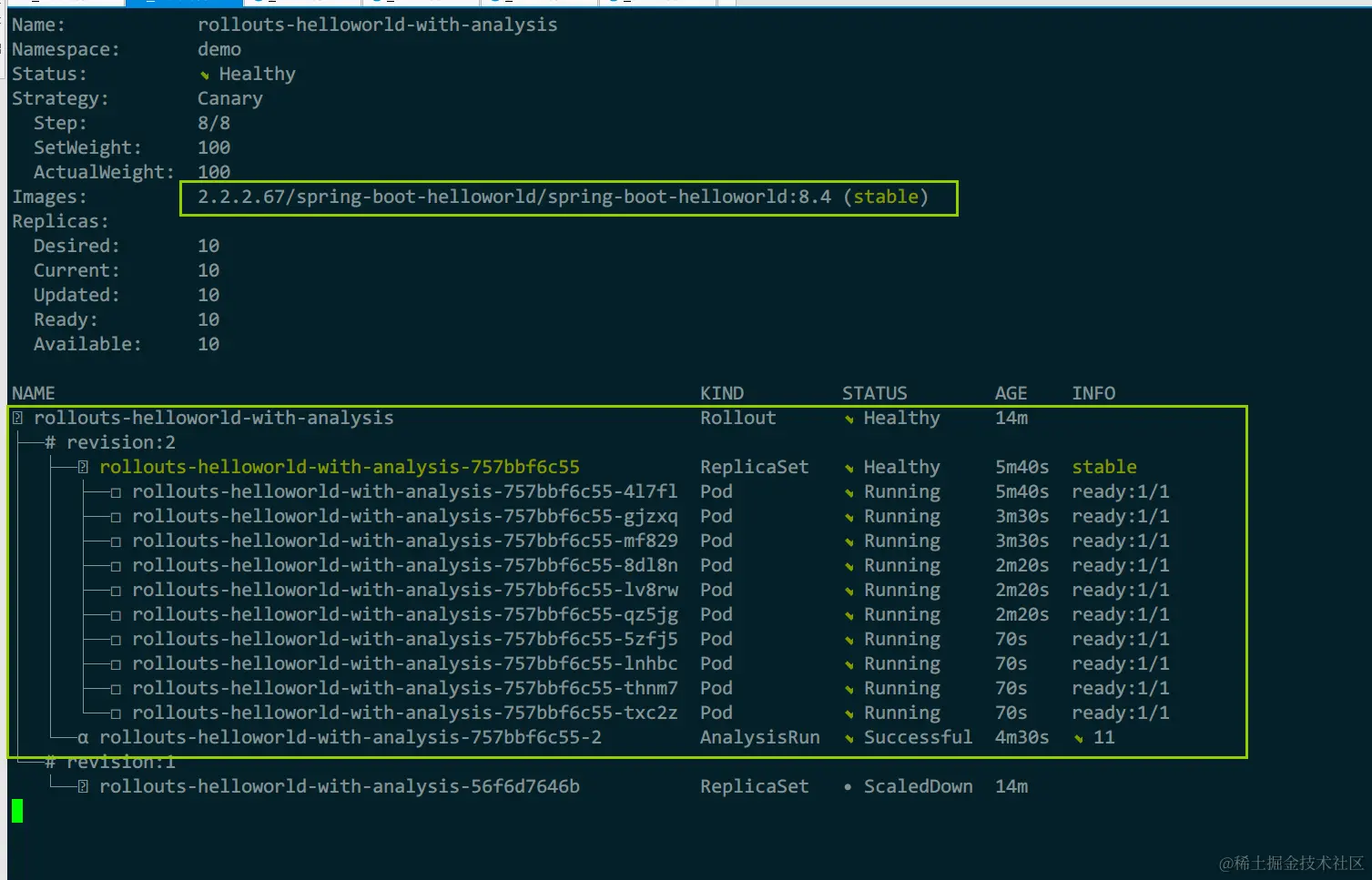Click the AnalysisRun row named 757bbf6c55-2
1372x880 pixels.
351,737
